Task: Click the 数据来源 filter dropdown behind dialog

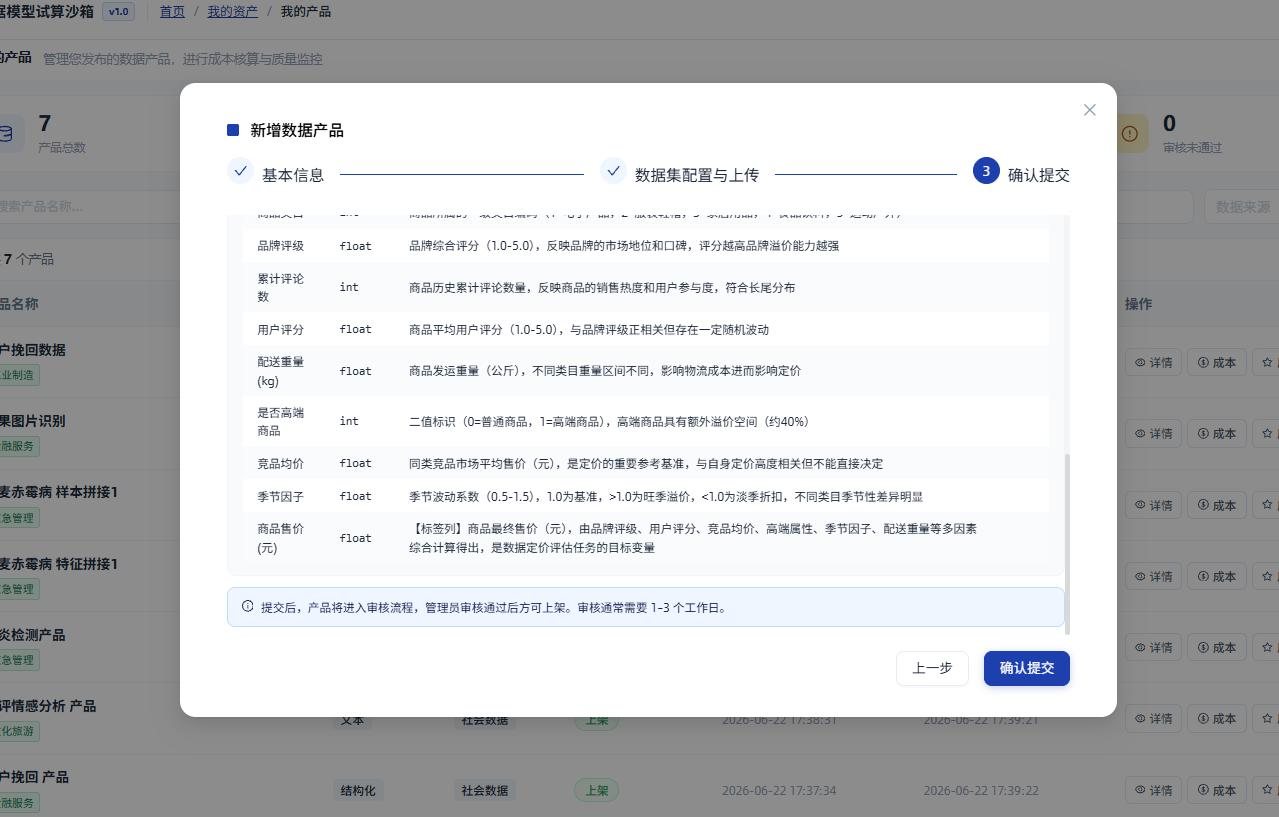Action: coord(1243,207)
